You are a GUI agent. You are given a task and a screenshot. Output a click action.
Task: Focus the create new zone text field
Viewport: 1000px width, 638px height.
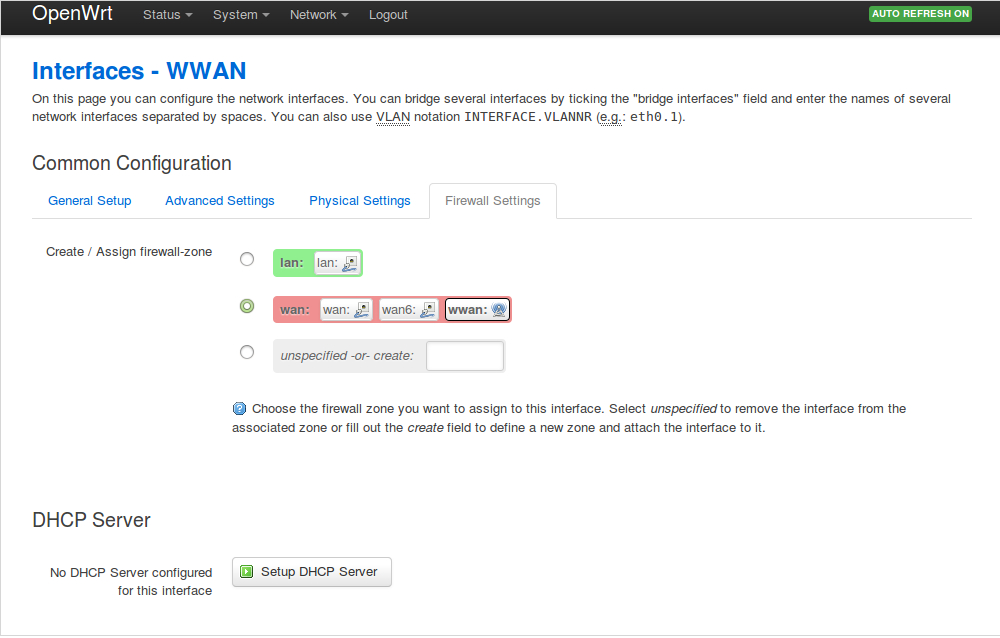click(x=465, y=356)
